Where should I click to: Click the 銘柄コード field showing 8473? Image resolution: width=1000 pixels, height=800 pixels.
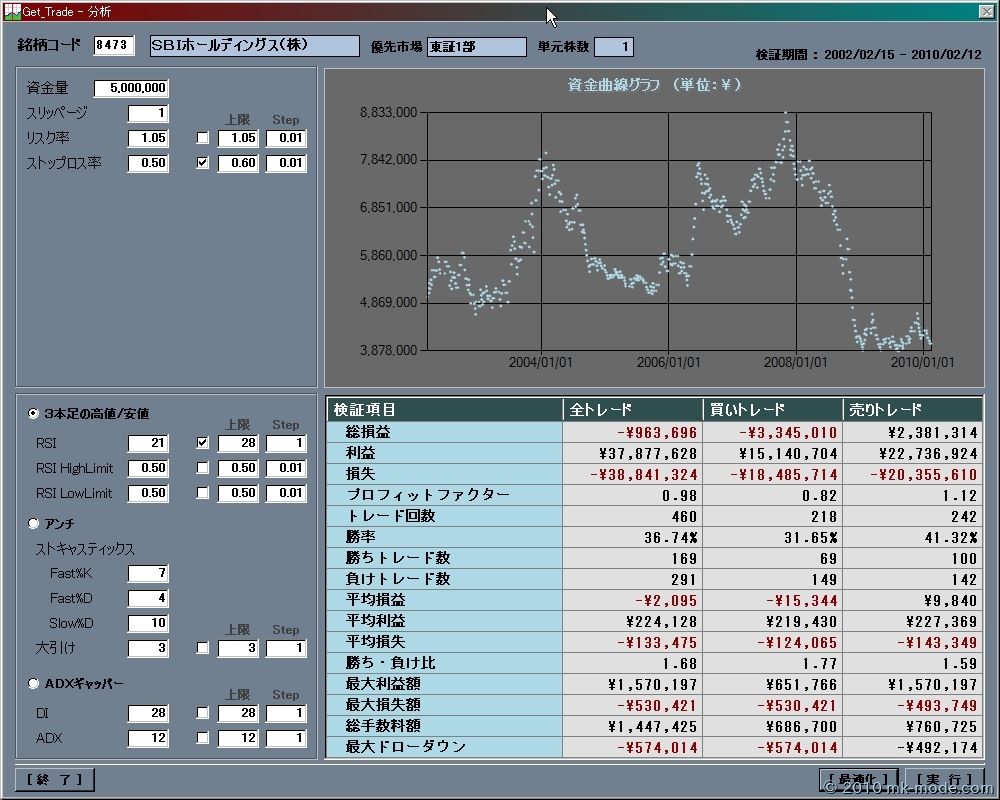coord(113,46)
